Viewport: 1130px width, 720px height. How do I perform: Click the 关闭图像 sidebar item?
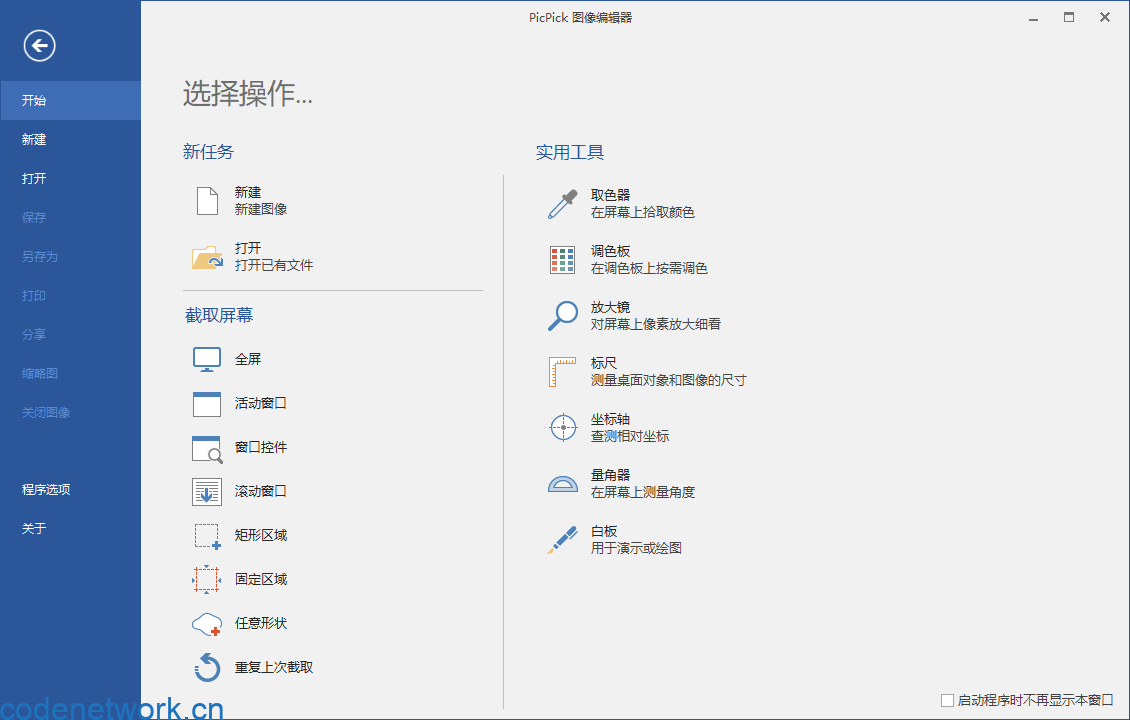71,412
